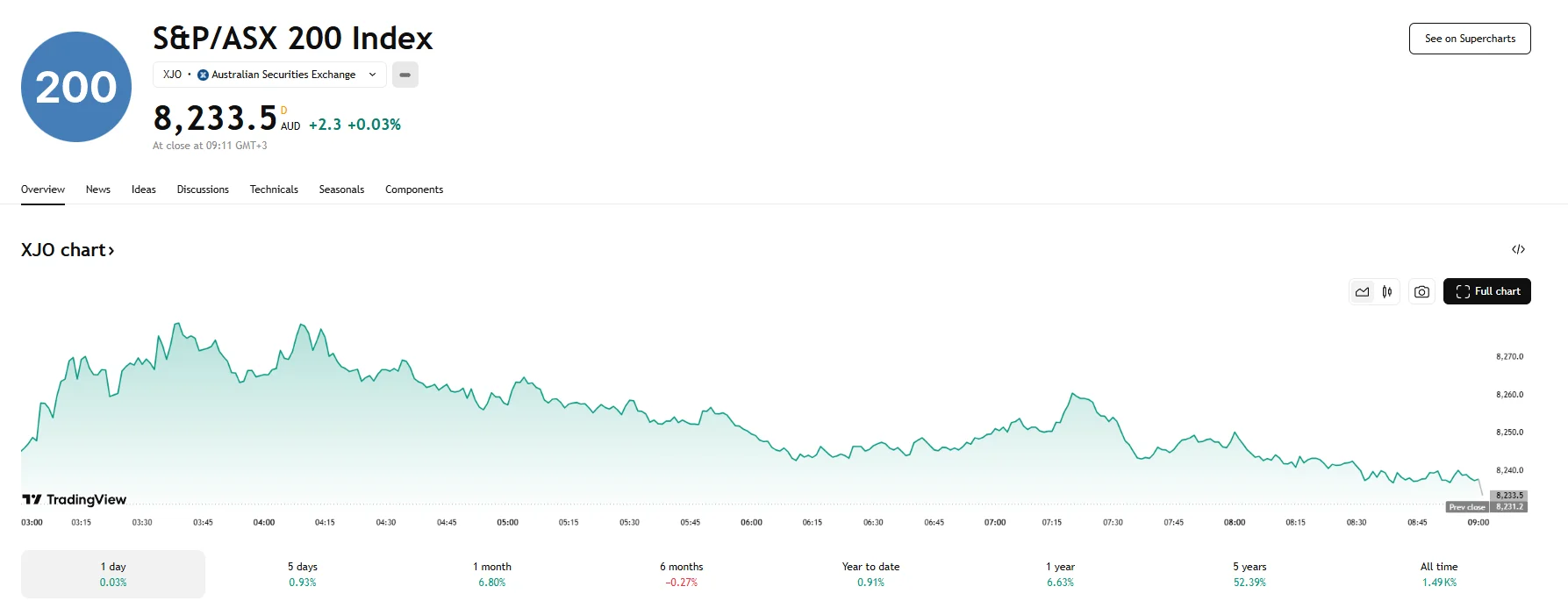Screen dimensions: 1568x608
Task: Take a chart snapshot with camera icon
Action: coord(1421,291)
